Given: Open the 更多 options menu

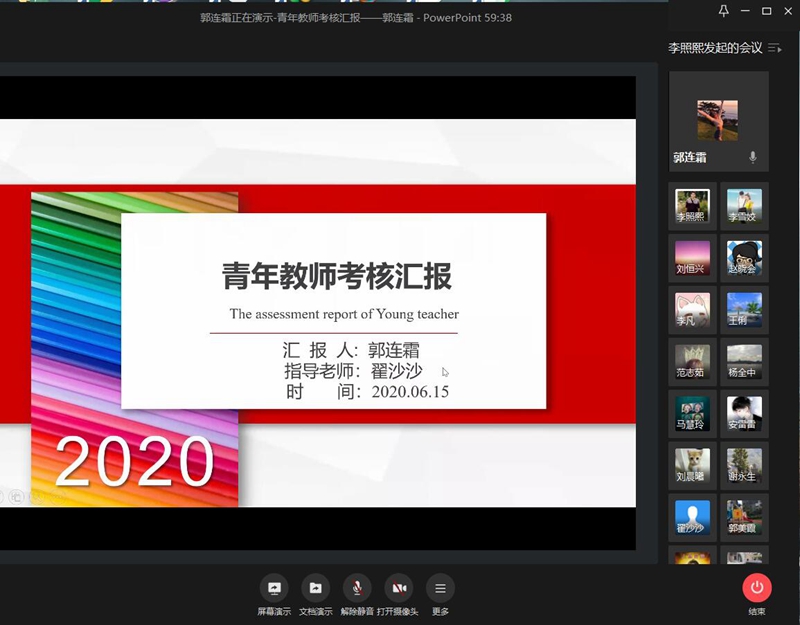Looking at the screenshot, I should [440, 589].
